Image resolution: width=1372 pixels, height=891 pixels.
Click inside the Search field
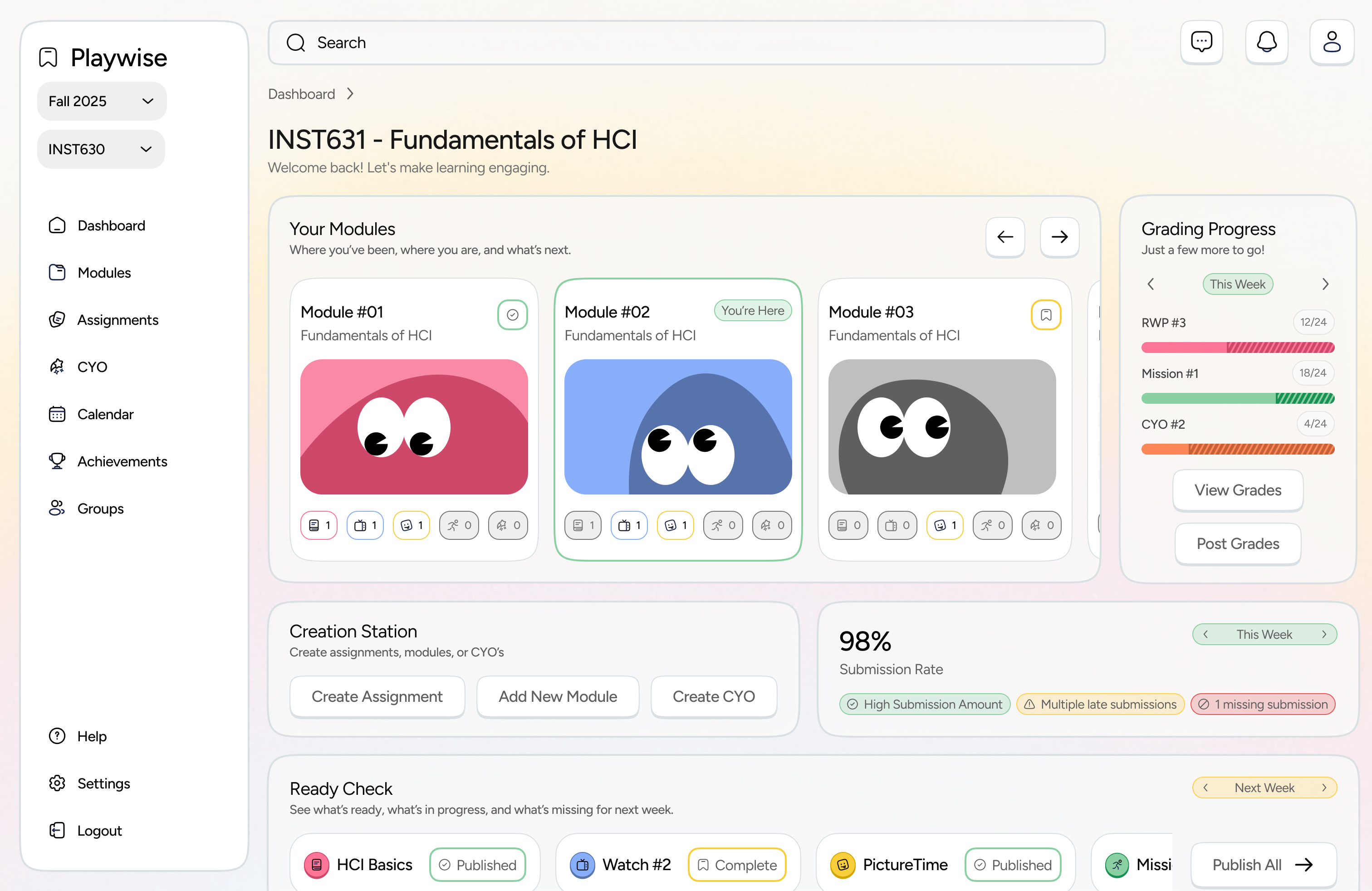577,42
